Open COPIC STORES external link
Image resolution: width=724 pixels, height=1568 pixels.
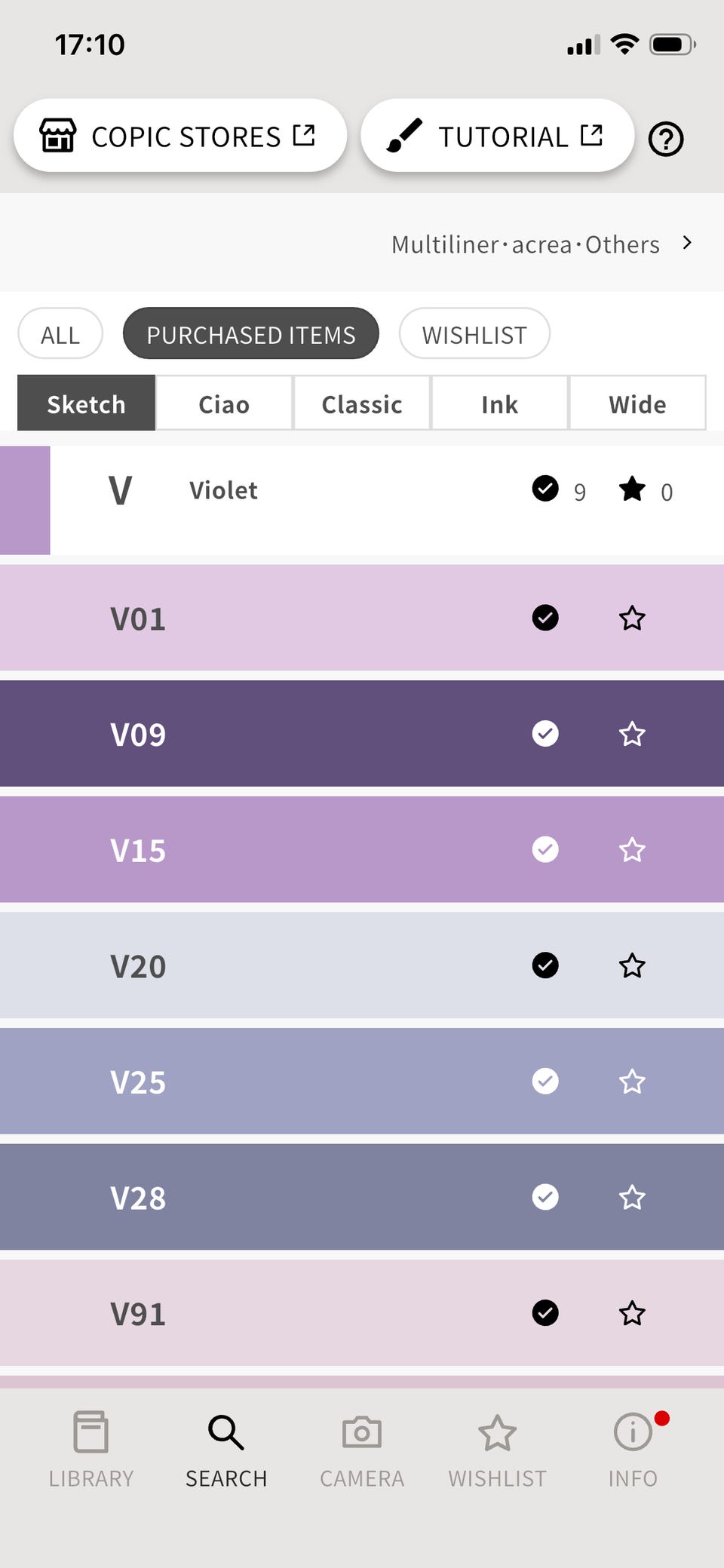pos(179,137)
